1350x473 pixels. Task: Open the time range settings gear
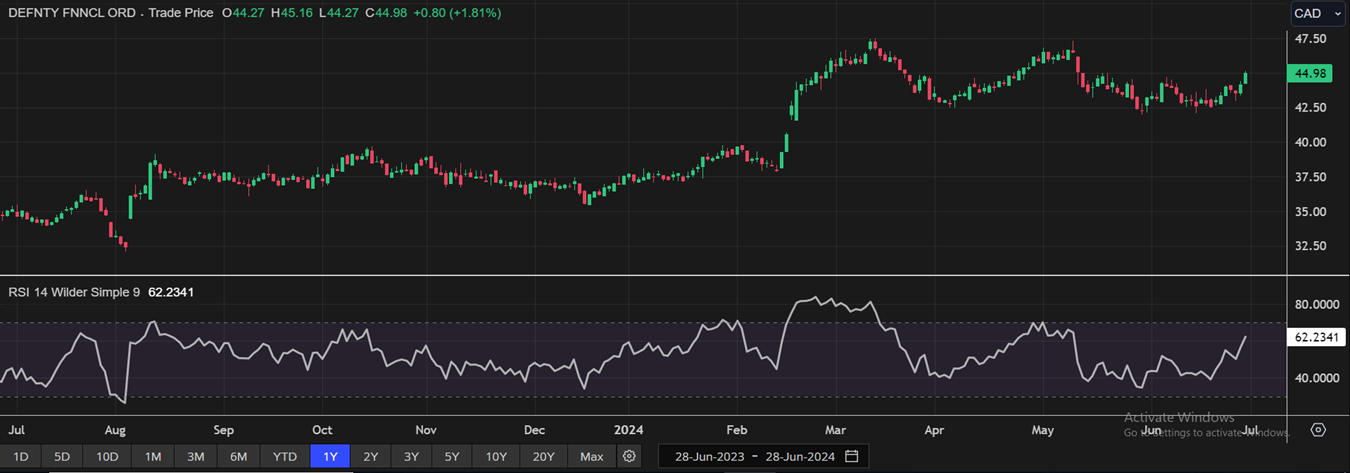click(x=629, y=457)
